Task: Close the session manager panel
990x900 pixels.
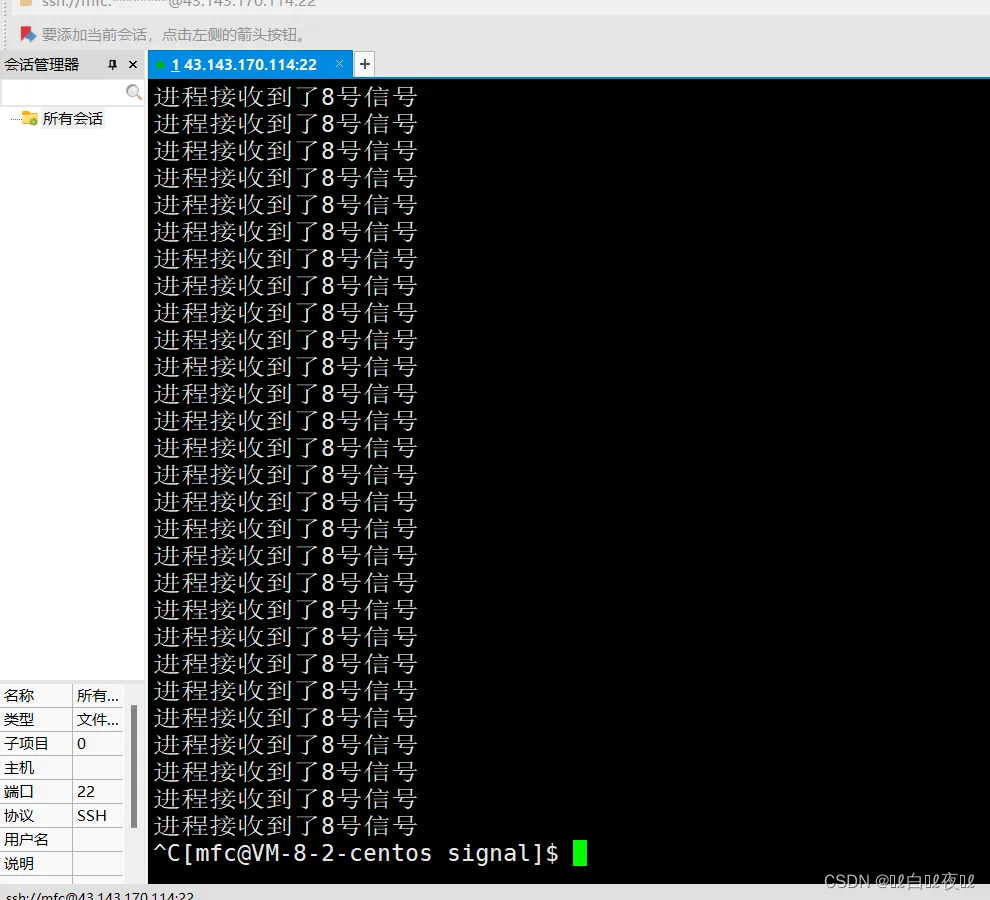Action: (133, 64)
